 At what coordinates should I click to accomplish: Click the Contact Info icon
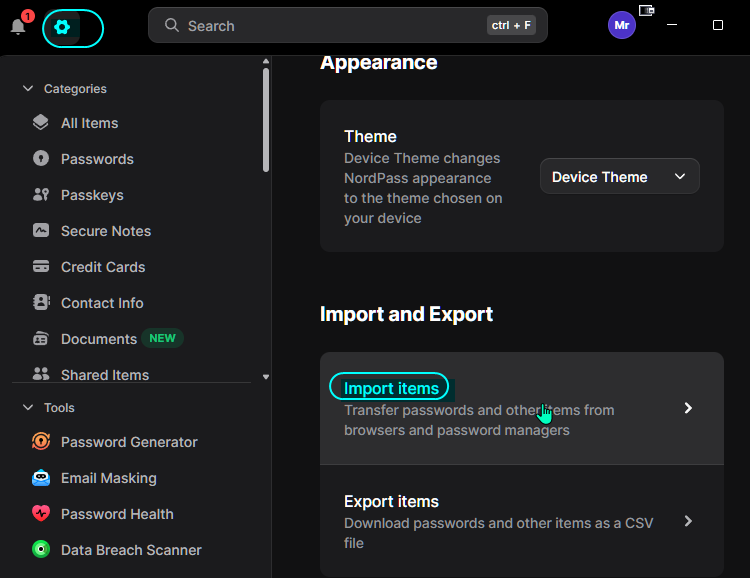coord(41,302)
